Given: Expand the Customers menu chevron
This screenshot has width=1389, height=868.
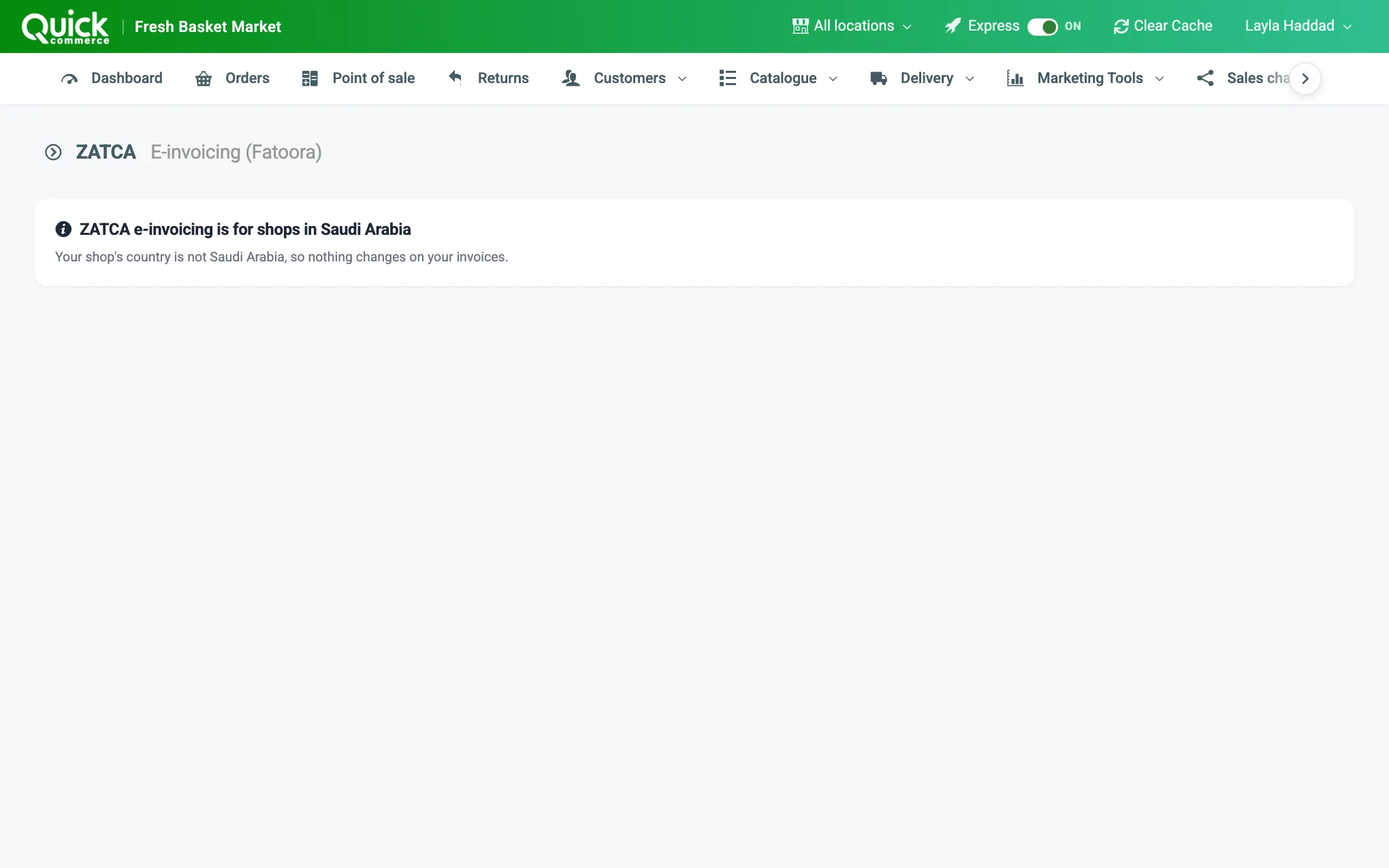Looking at the screenshot, I should click(682, 79).
